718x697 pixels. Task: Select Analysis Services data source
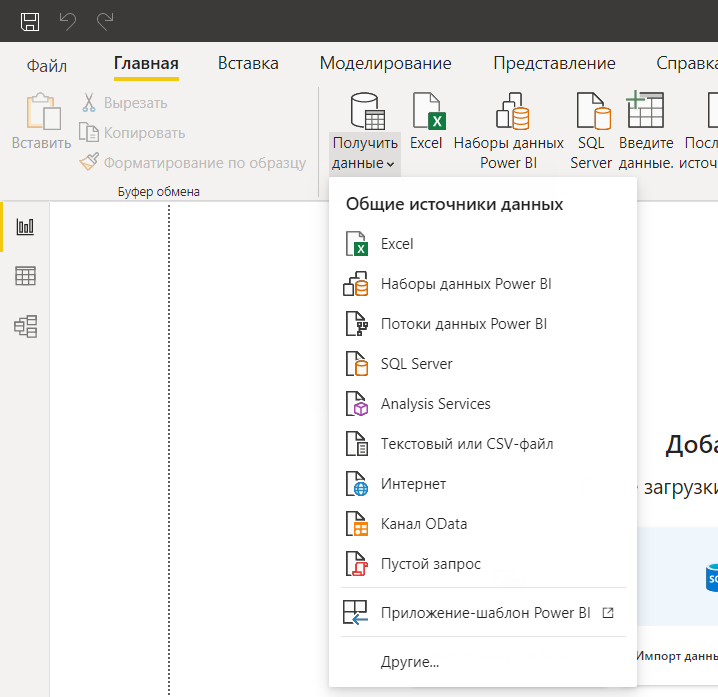(483, 404)
